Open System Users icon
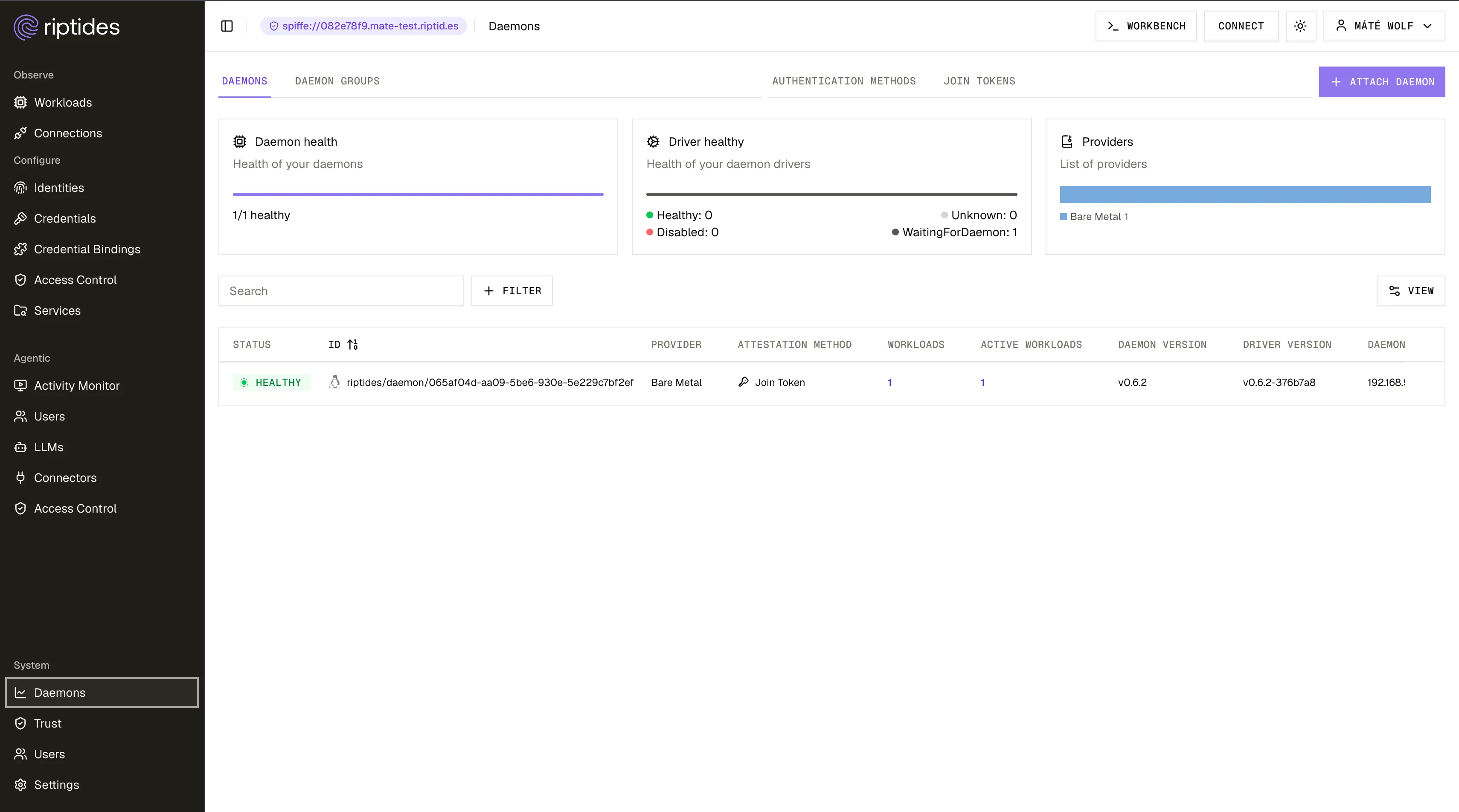The width and height of the screenshot is (1459, 812). pos(20,754)
